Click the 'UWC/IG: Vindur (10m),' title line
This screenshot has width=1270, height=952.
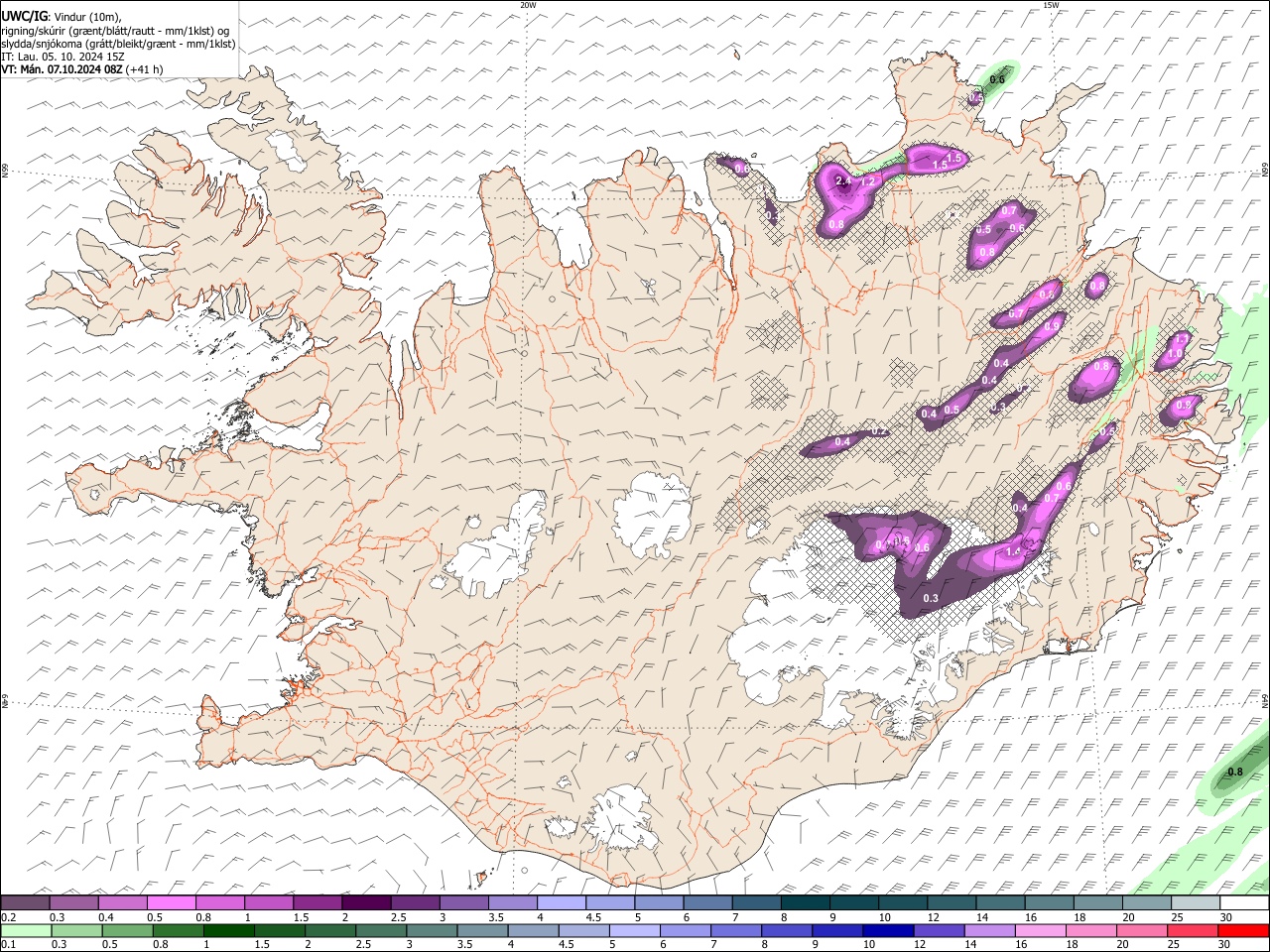click(x=61, y=16)
